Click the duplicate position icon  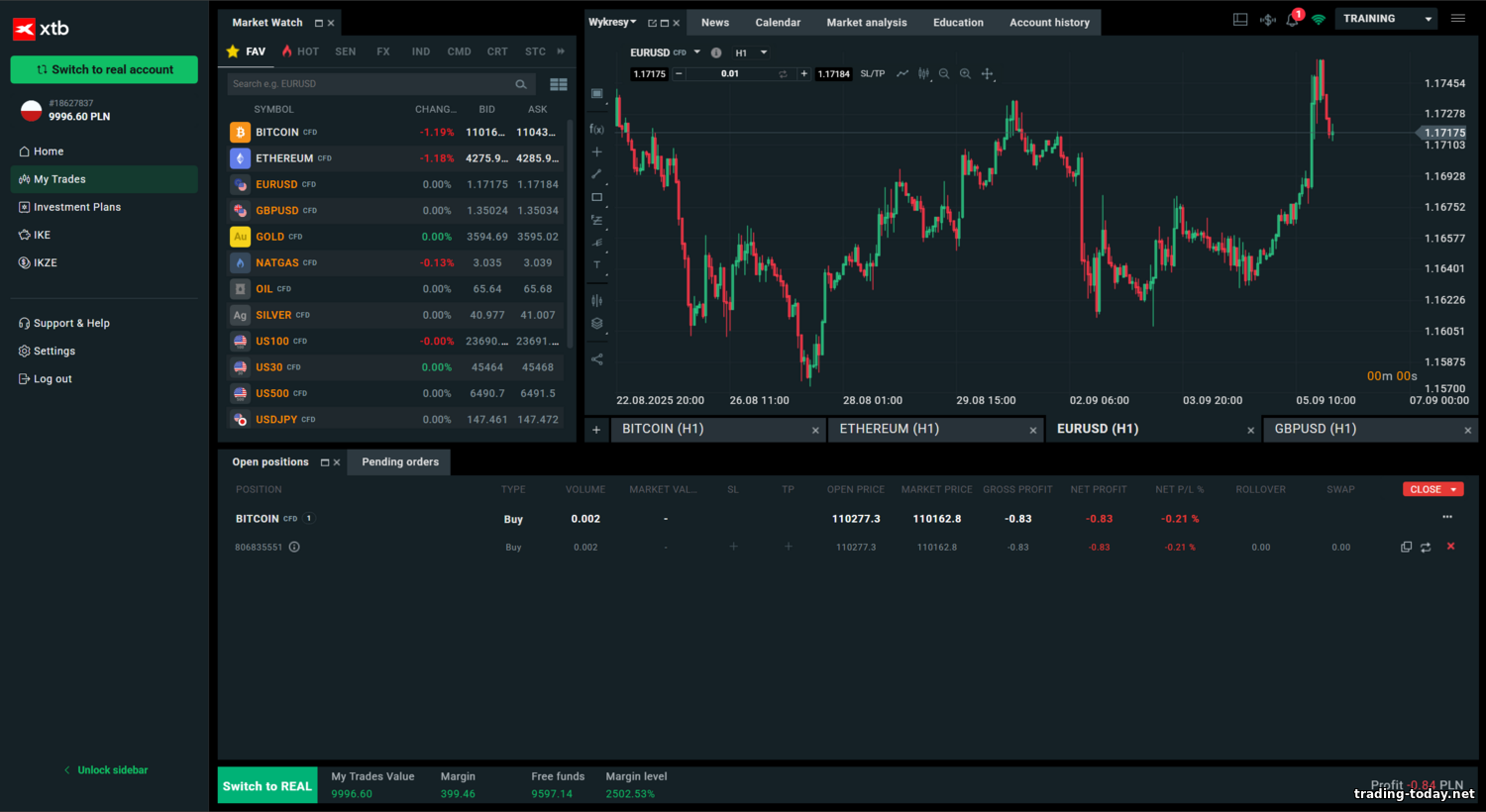point(1406,547)
